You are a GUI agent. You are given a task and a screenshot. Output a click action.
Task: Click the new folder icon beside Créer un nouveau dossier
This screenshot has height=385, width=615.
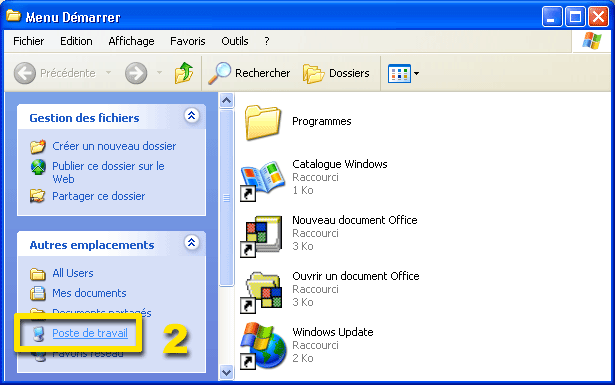coord(38,146)
